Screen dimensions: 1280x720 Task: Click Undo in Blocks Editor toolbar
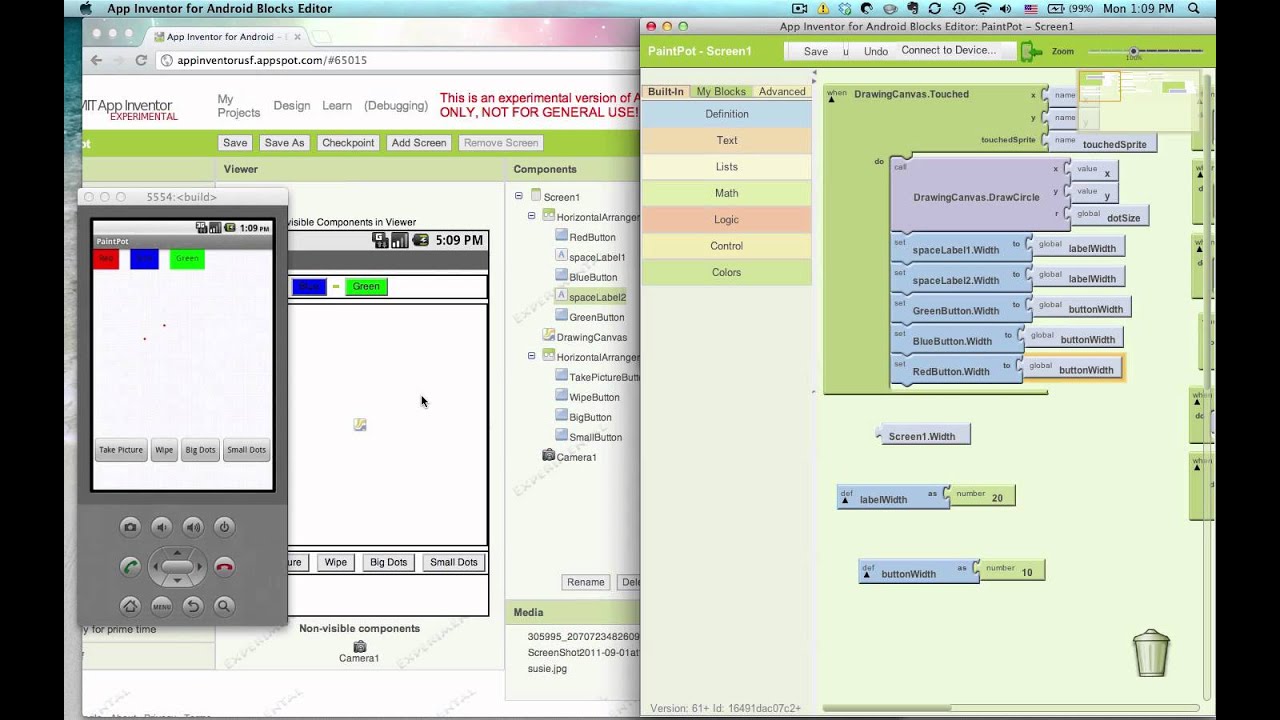876,51
